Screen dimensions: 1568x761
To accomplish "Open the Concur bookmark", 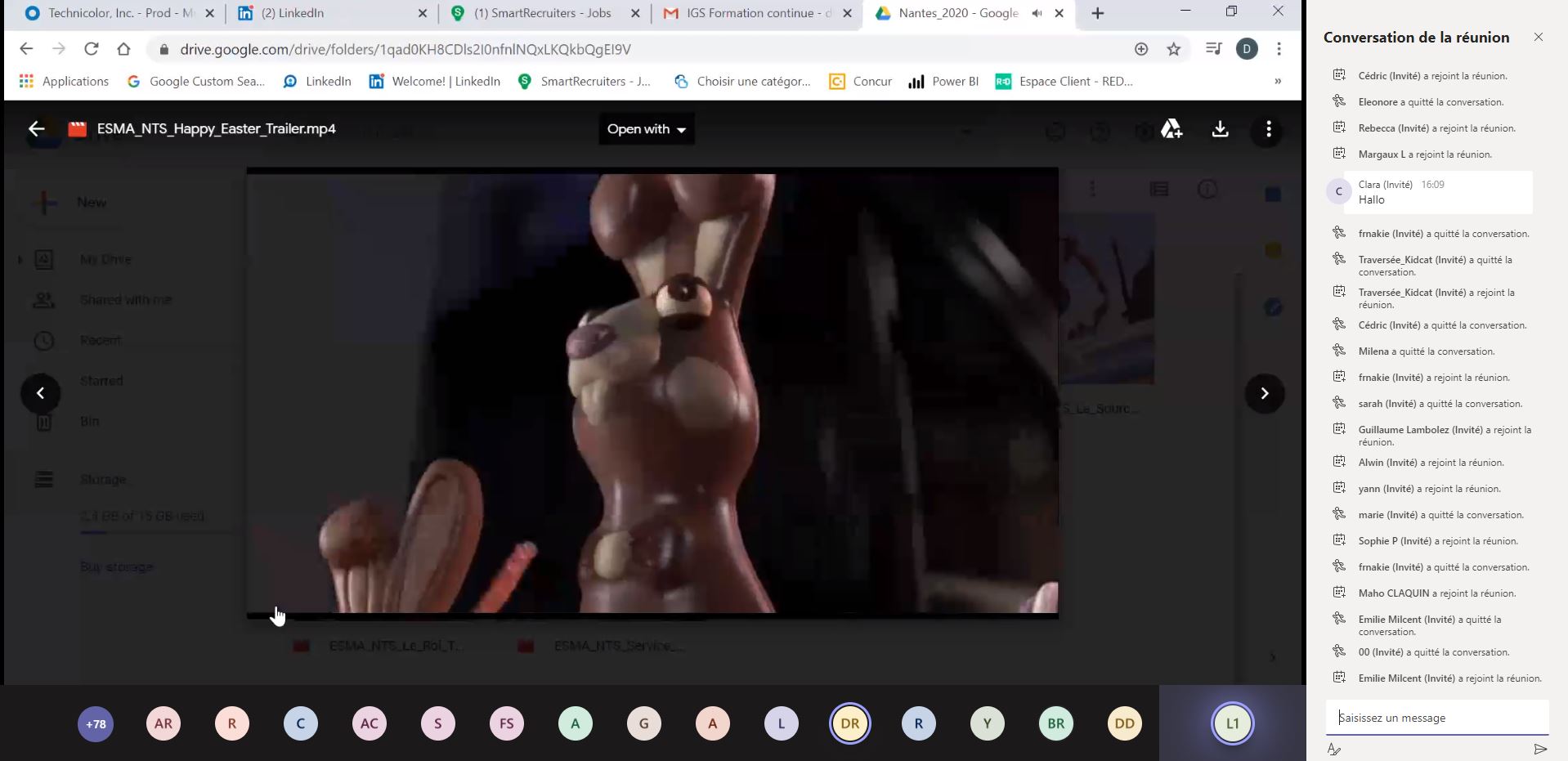I will click(x=860, y=81).
